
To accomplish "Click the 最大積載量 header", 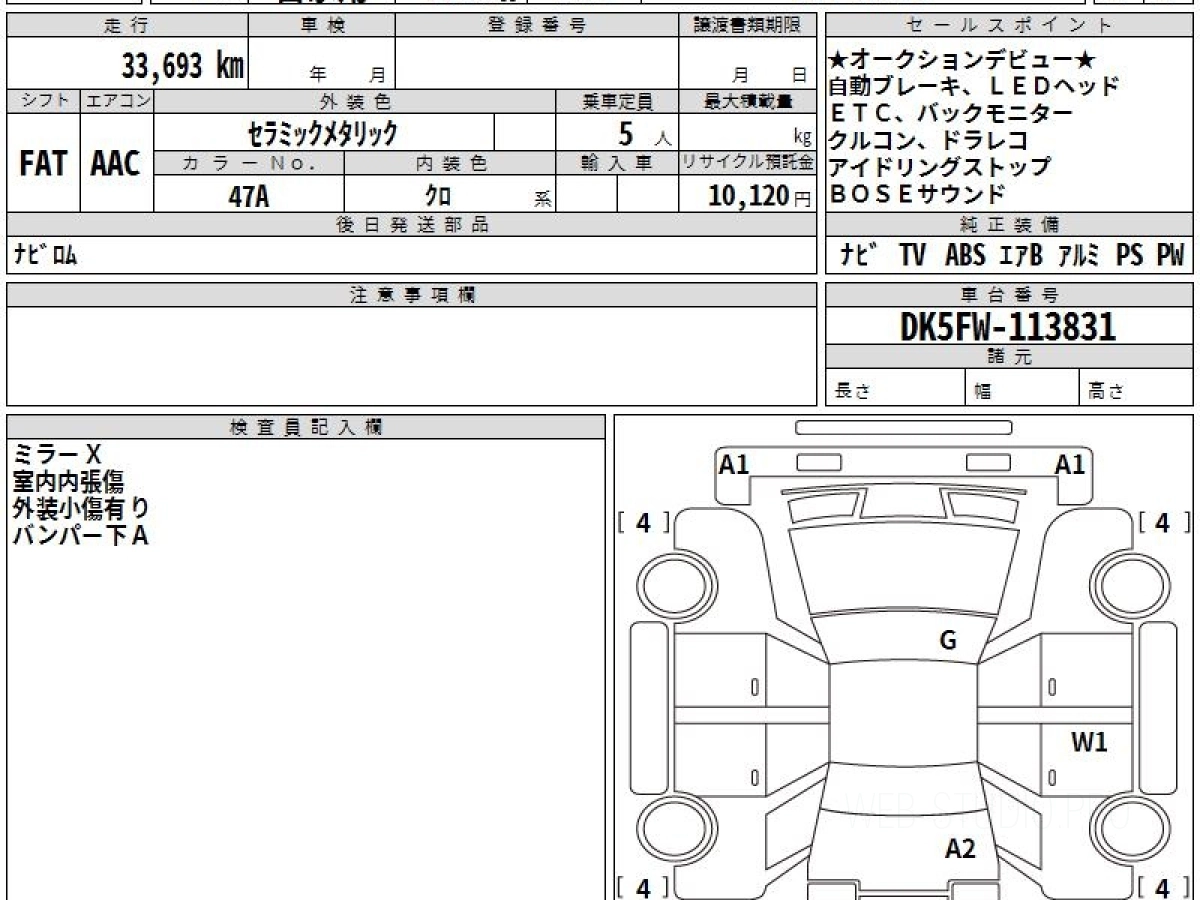I will [x=747, y=101].
